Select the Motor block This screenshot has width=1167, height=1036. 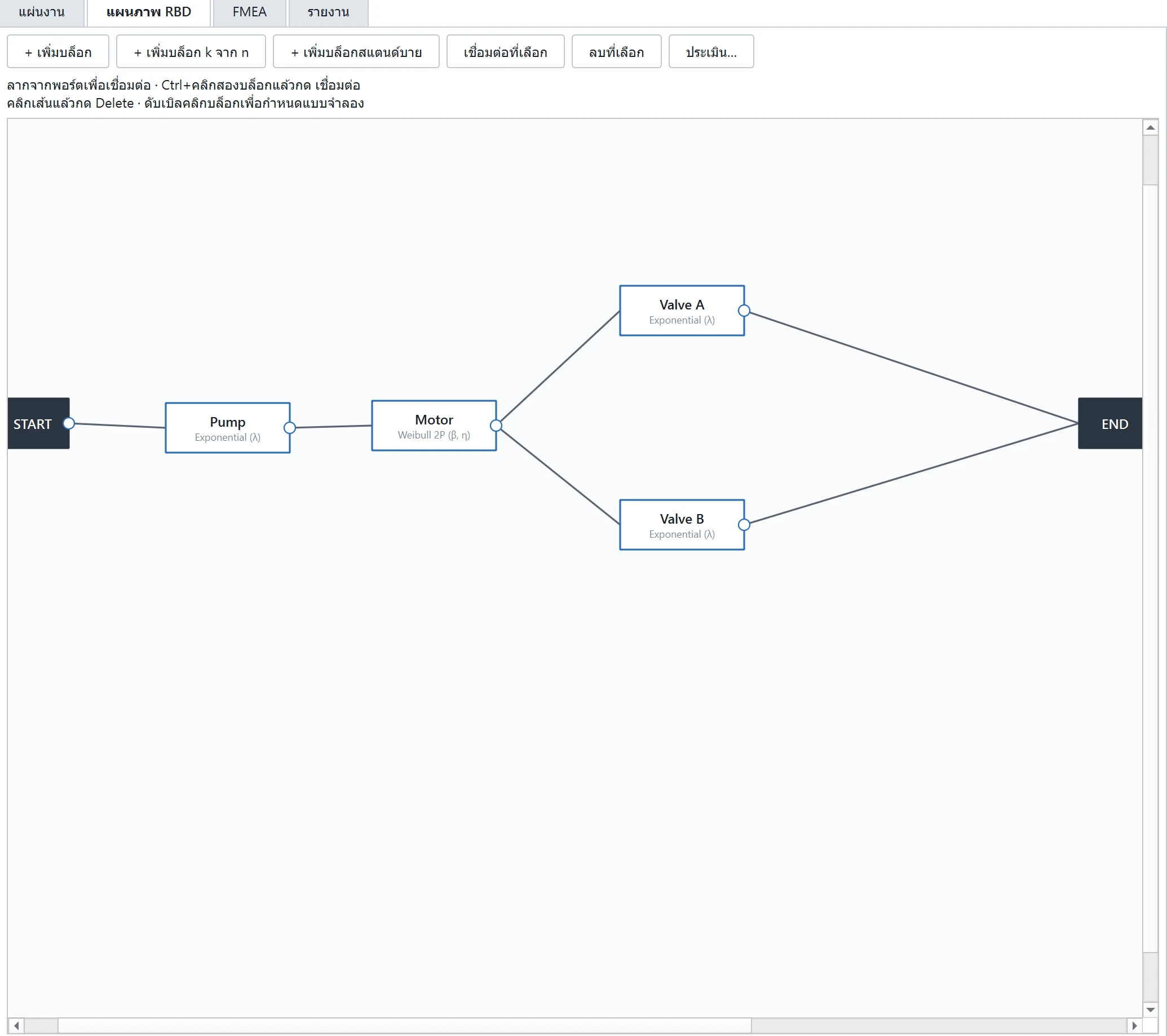(434, 426)
